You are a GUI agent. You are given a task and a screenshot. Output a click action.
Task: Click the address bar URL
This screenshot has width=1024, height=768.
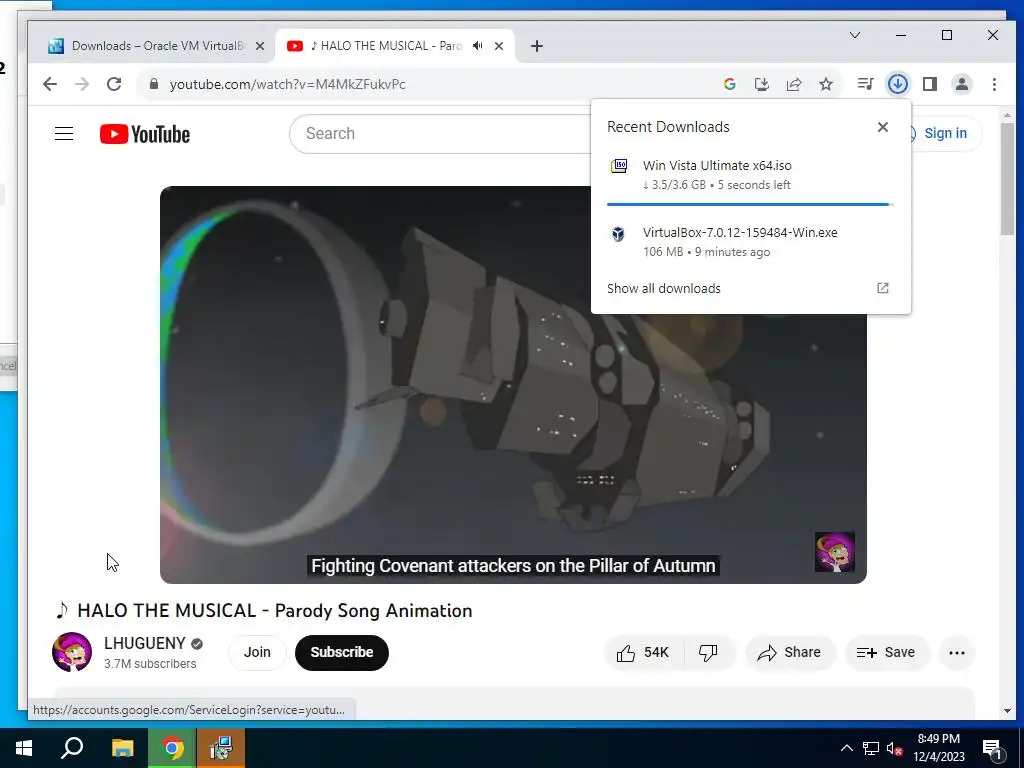[287, 84]
